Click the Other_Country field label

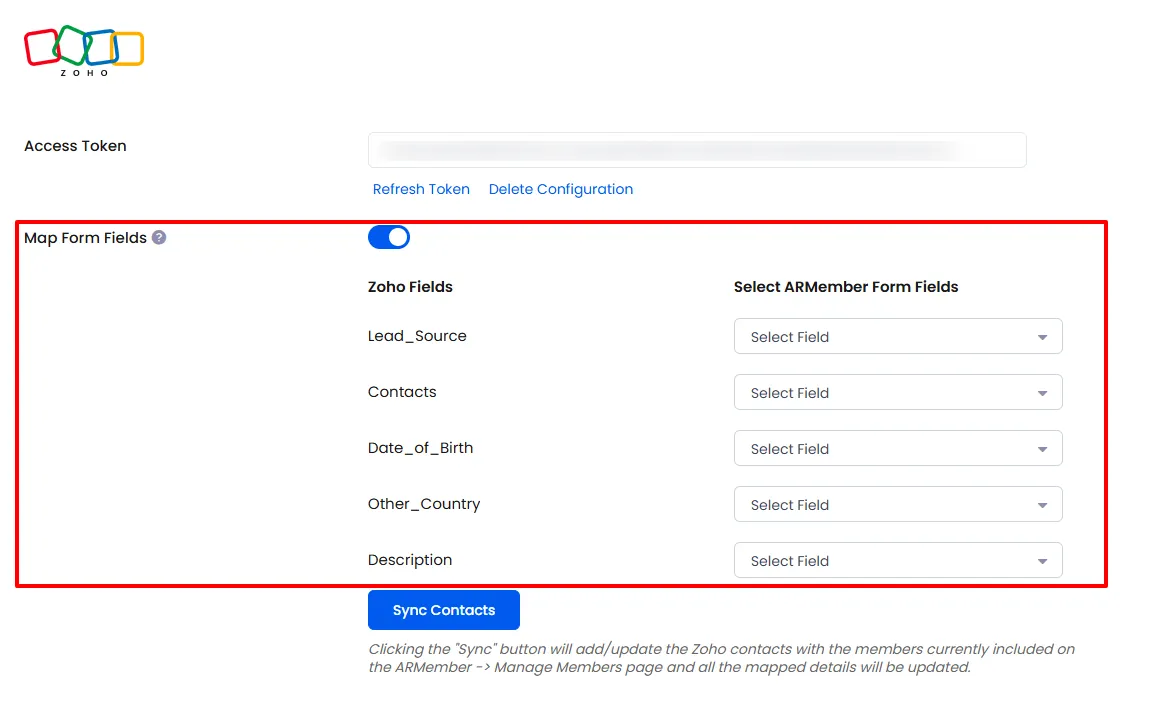tap(424, 504)
